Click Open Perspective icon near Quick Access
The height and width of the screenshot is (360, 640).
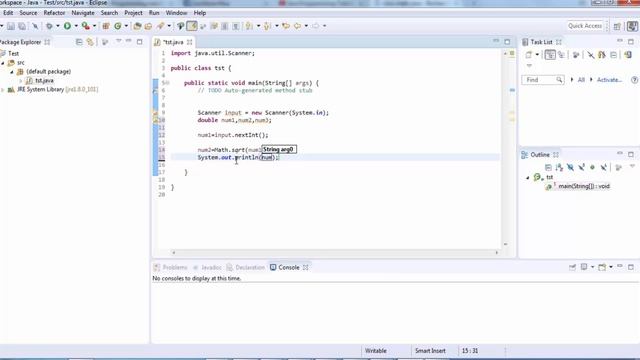point(617,26)
